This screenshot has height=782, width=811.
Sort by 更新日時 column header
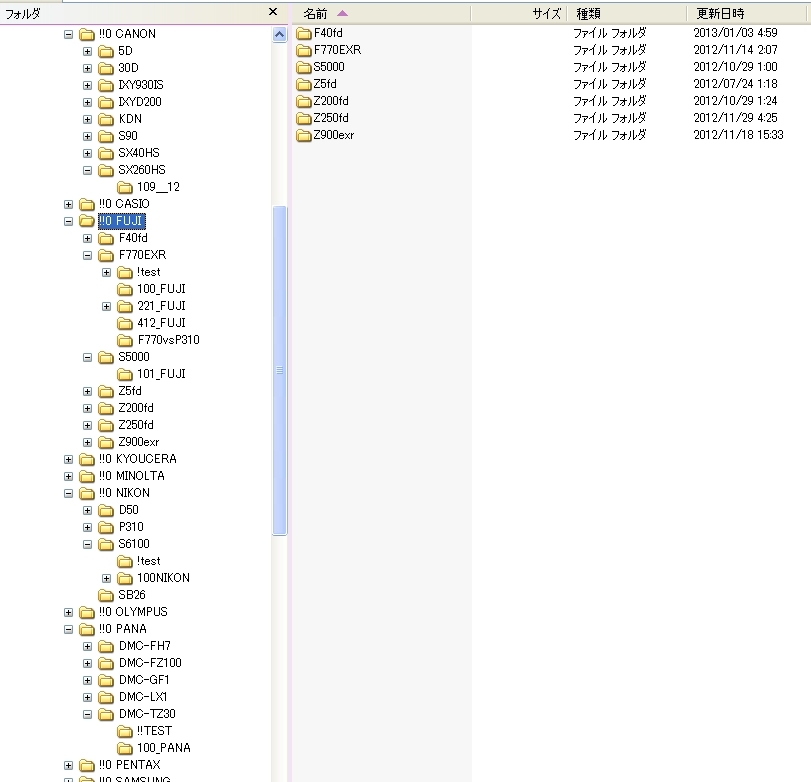tap(748, 13)
